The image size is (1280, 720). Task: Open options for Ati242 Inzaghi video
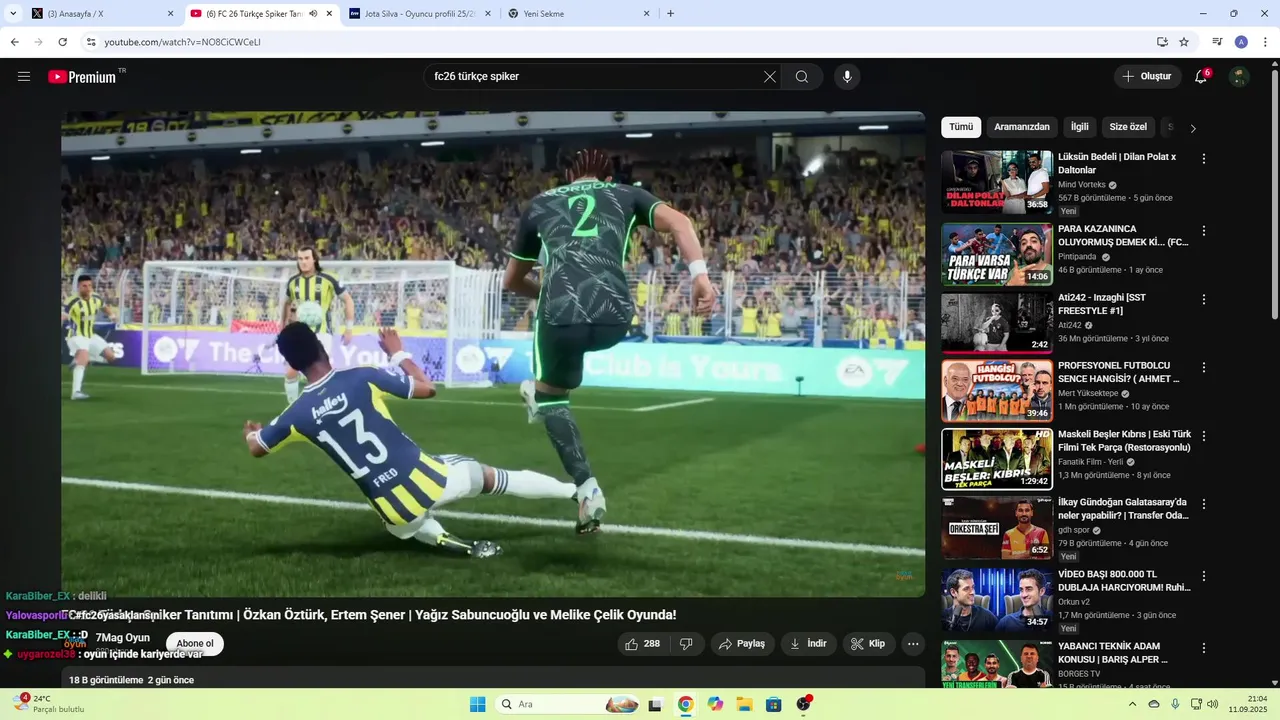click(1204, 299)
